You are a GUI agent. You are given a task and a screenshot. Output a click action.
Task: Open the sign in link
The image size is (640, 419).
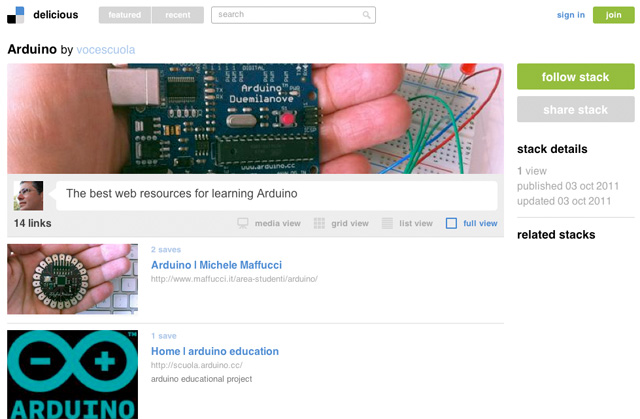(570, 15)
